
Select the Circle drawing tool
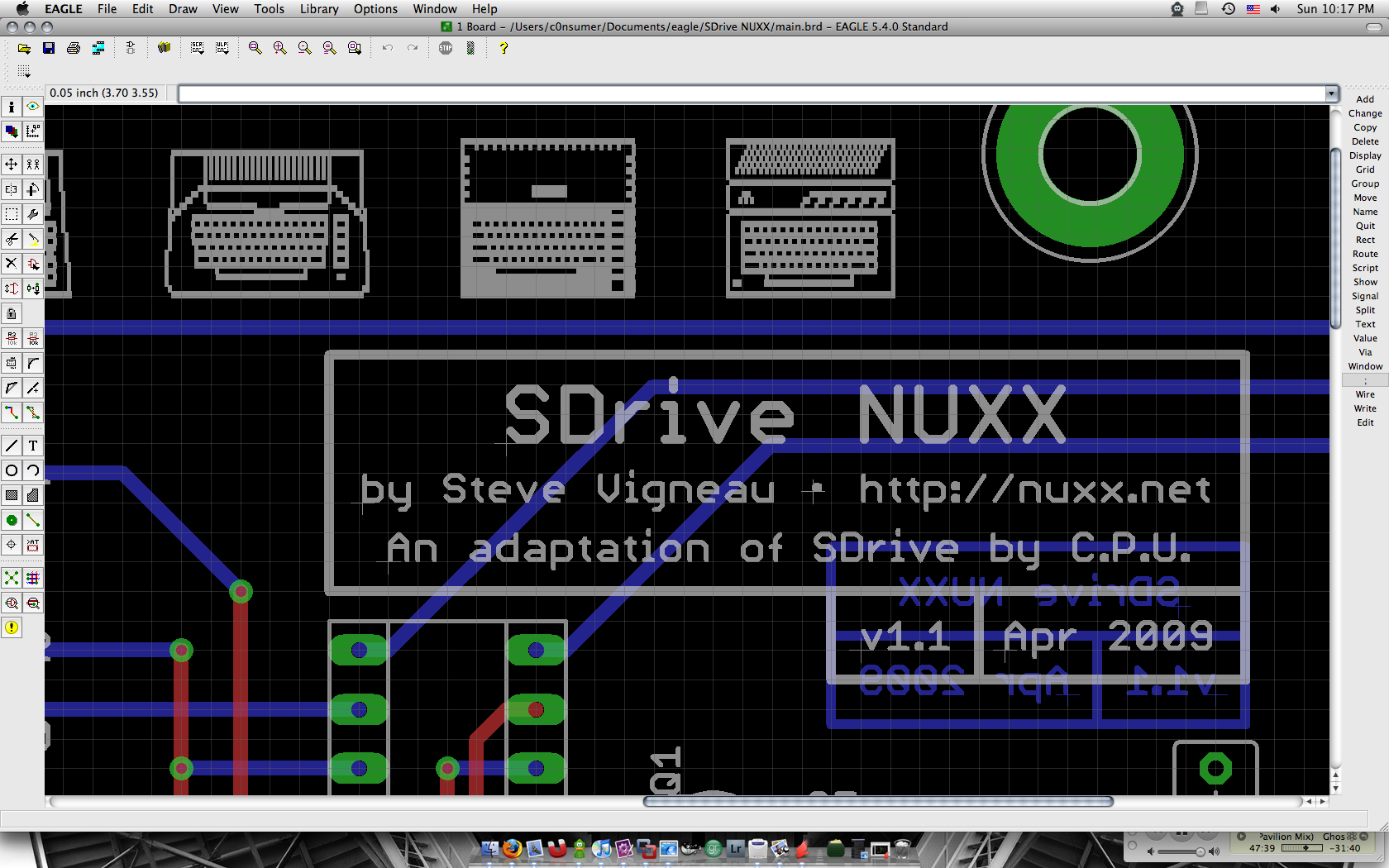[12, 470]
